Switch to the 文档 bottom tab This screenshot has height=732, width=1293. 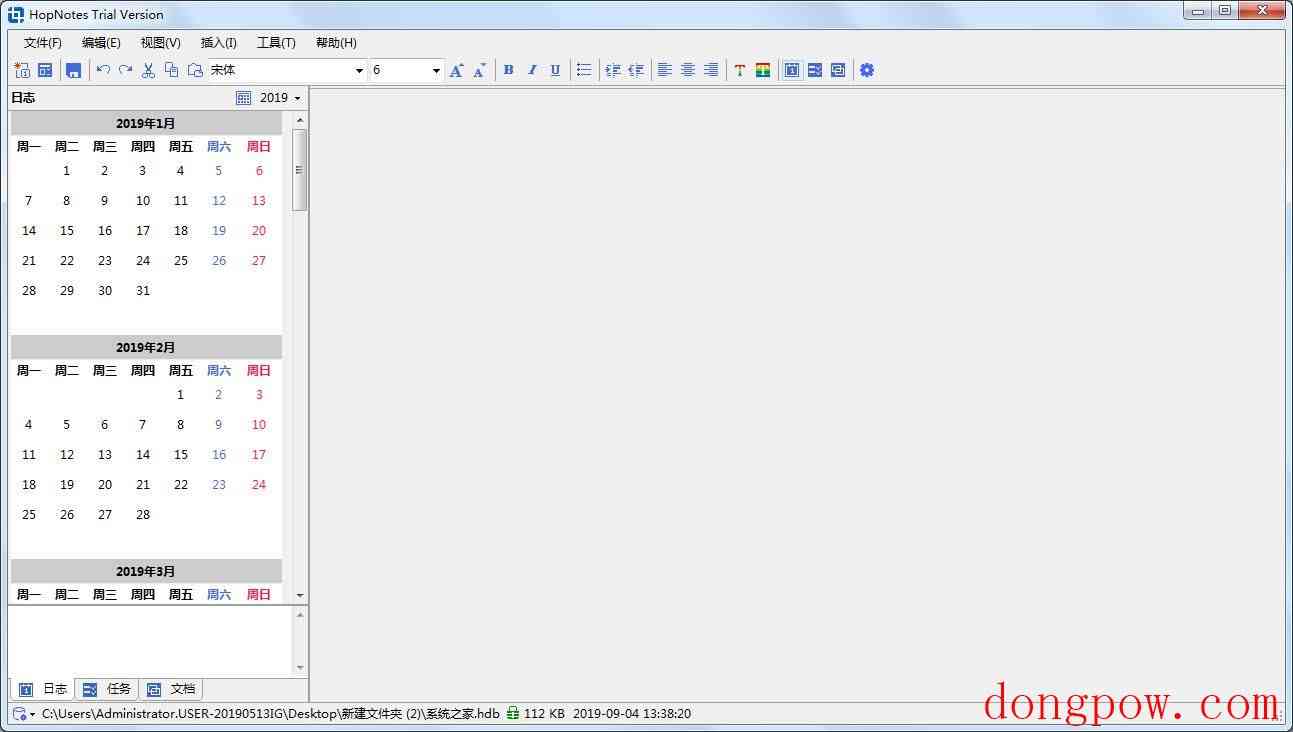pos(171,689)
